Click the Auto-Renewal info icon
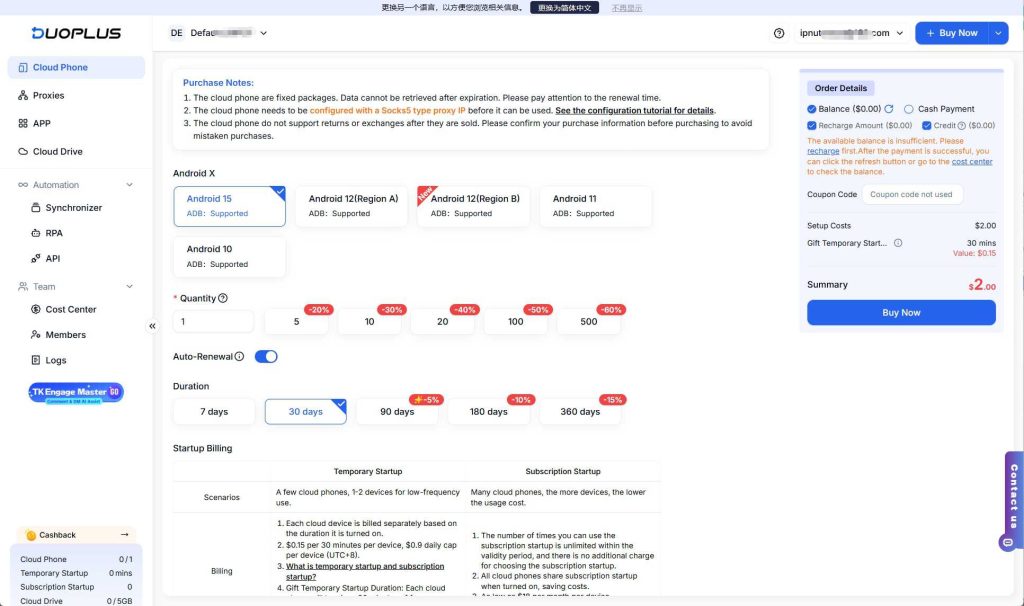Screen dimensions: 1024x606 point(239,357)
